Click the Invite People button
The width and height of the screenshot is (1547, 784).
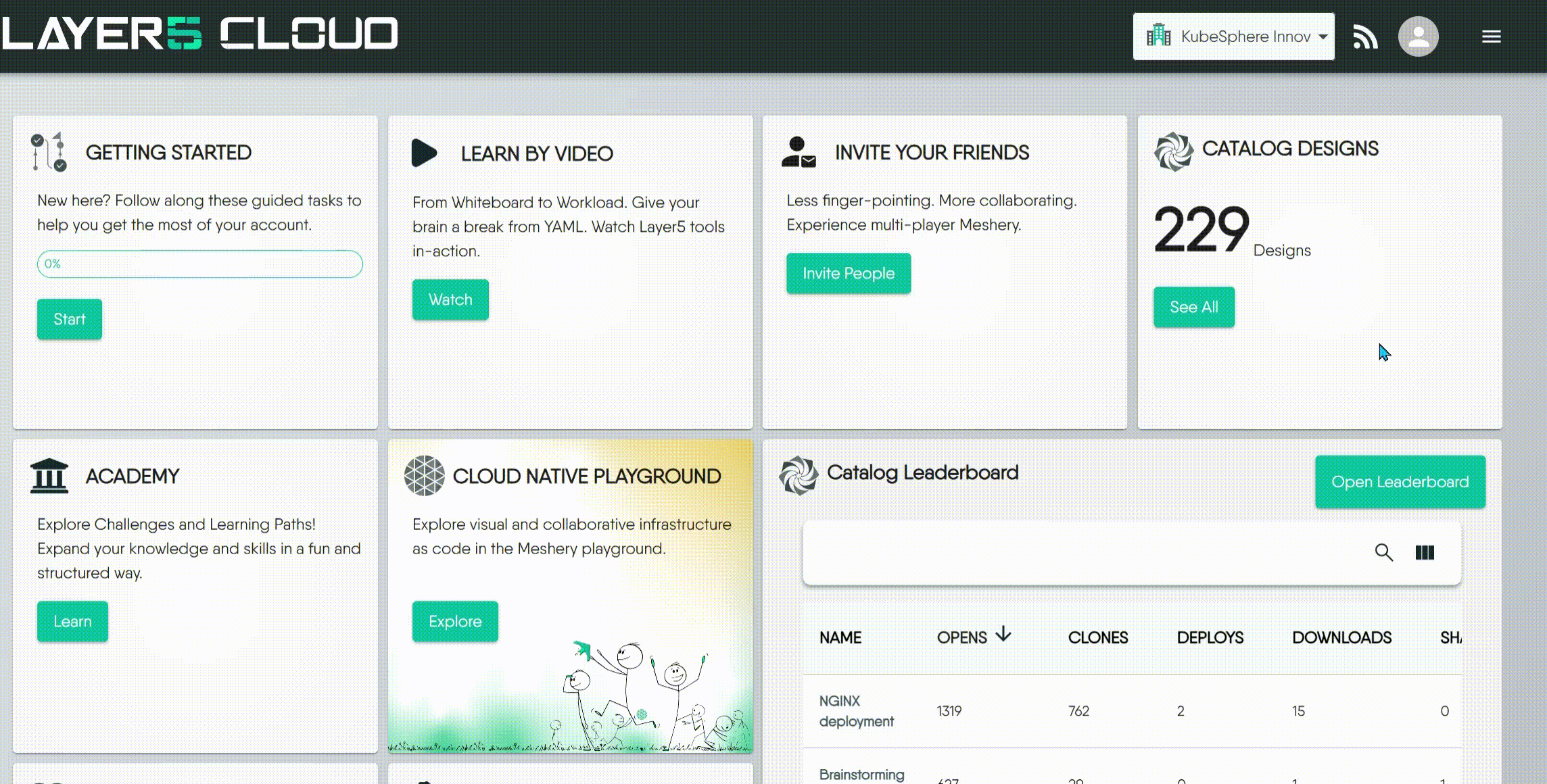[x=848, y=273]
